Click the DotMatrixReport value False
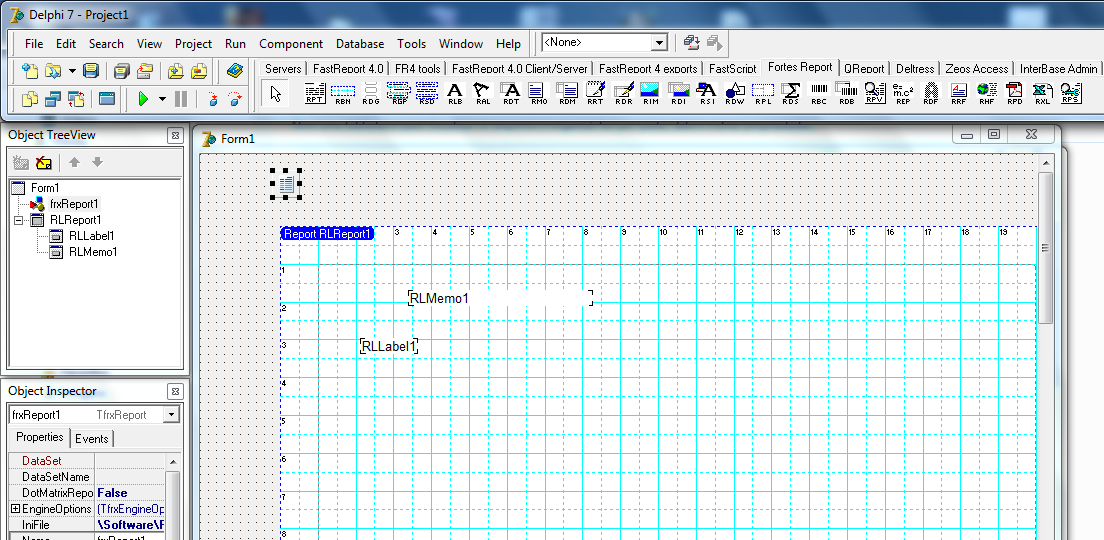Screen dimensions: 1104x540 [x=130, y=493]
